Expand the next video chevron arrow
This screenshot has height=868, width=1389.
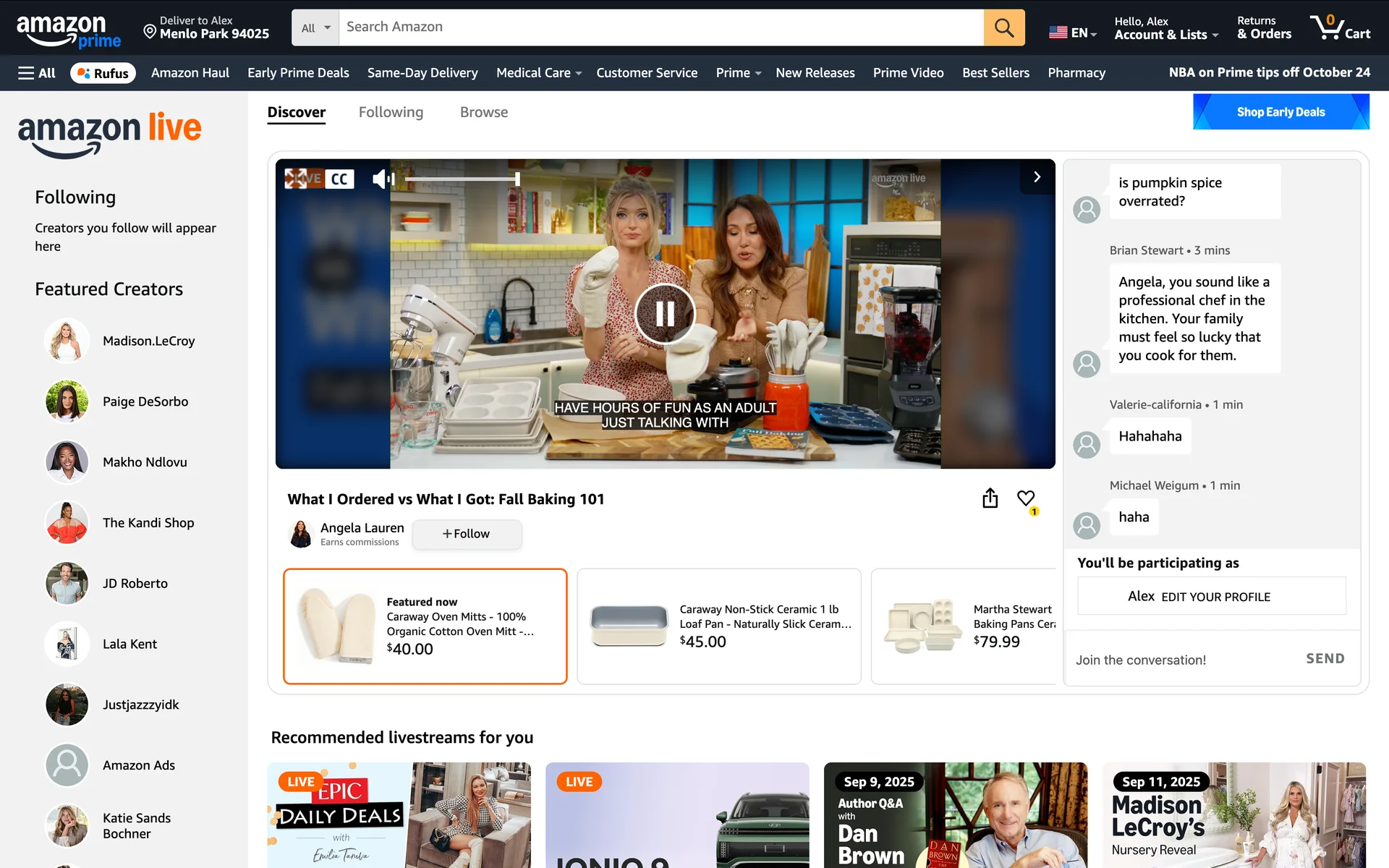pyautogui.click(x=1037, y=177)
